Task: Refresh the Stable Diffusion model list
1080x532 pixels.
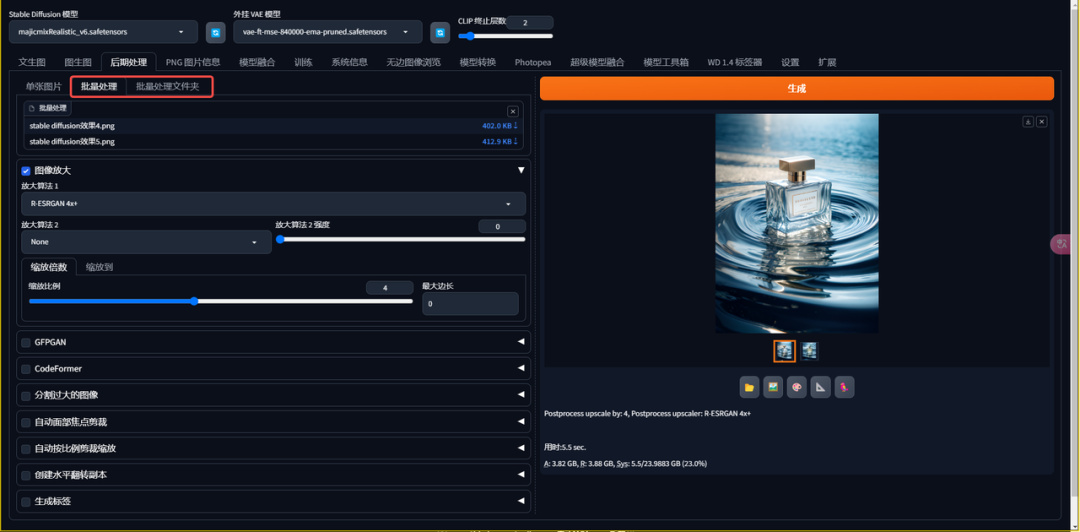Action: [x=215, y=33]
